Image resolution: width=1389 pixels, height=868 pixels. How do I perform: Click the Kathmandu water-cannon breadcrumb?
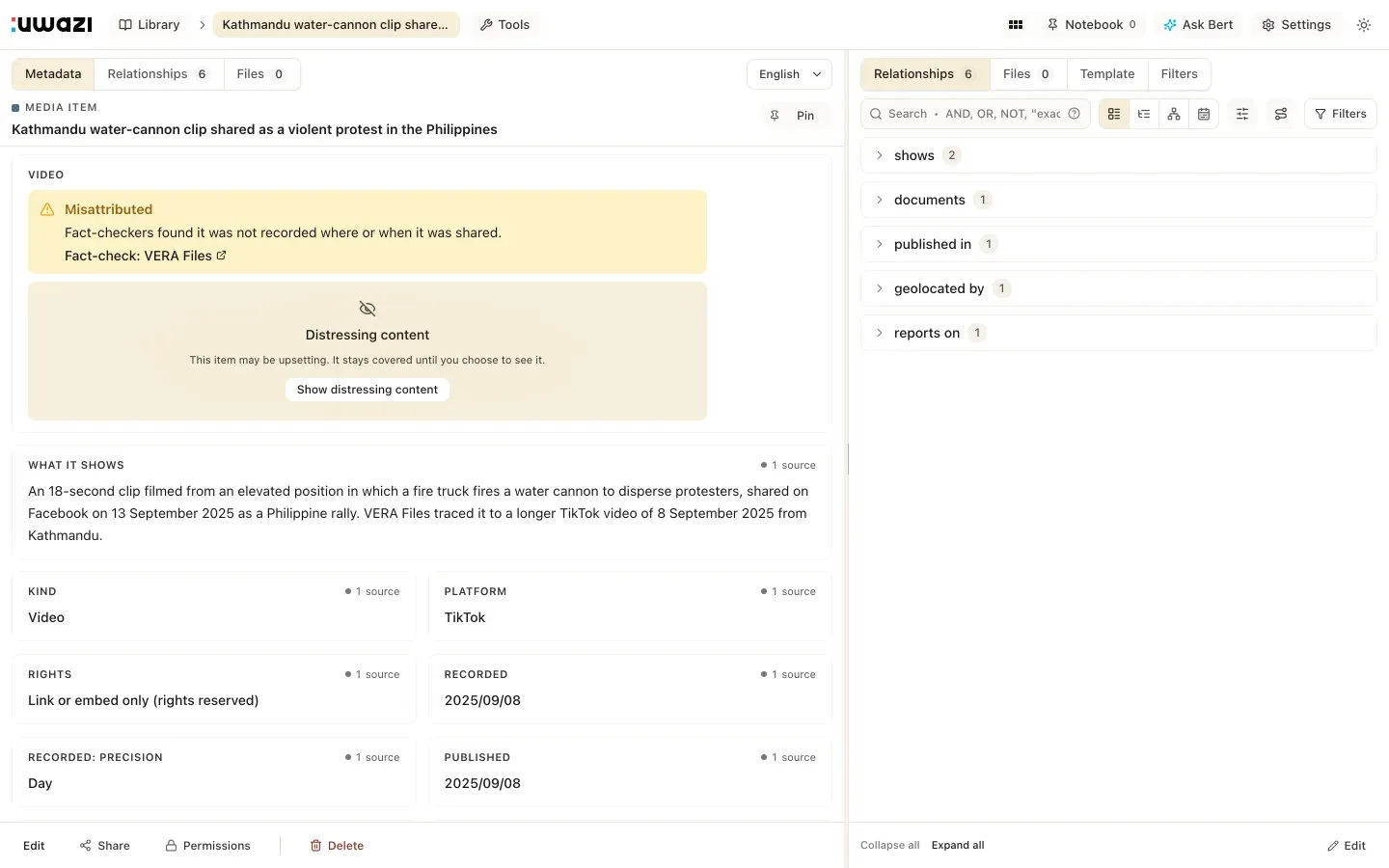336,25
